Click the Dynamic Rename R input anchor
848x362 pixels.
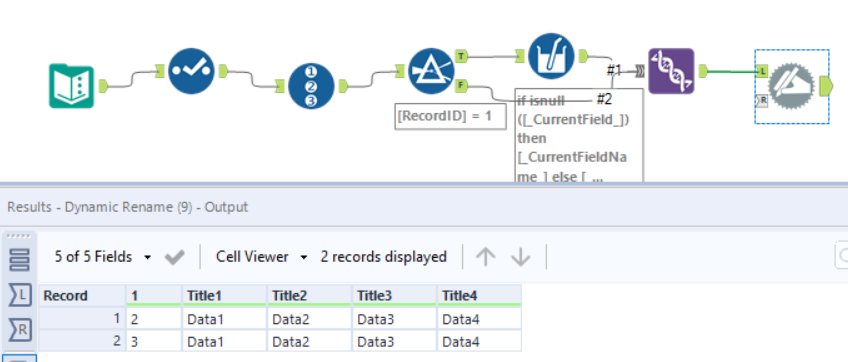[762, 100]
